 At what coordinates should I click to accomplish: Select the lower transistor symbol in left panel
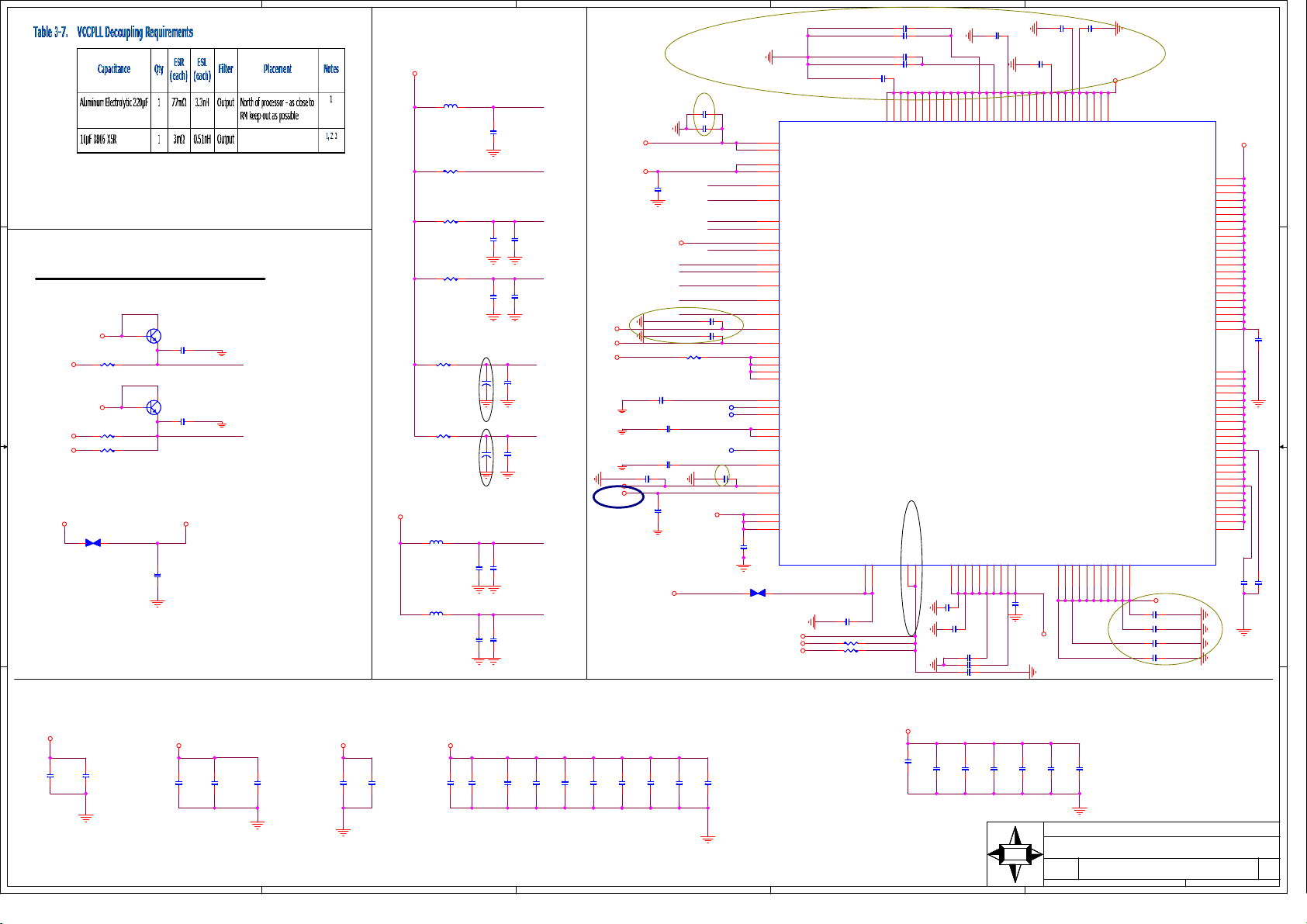click(154, 407)
